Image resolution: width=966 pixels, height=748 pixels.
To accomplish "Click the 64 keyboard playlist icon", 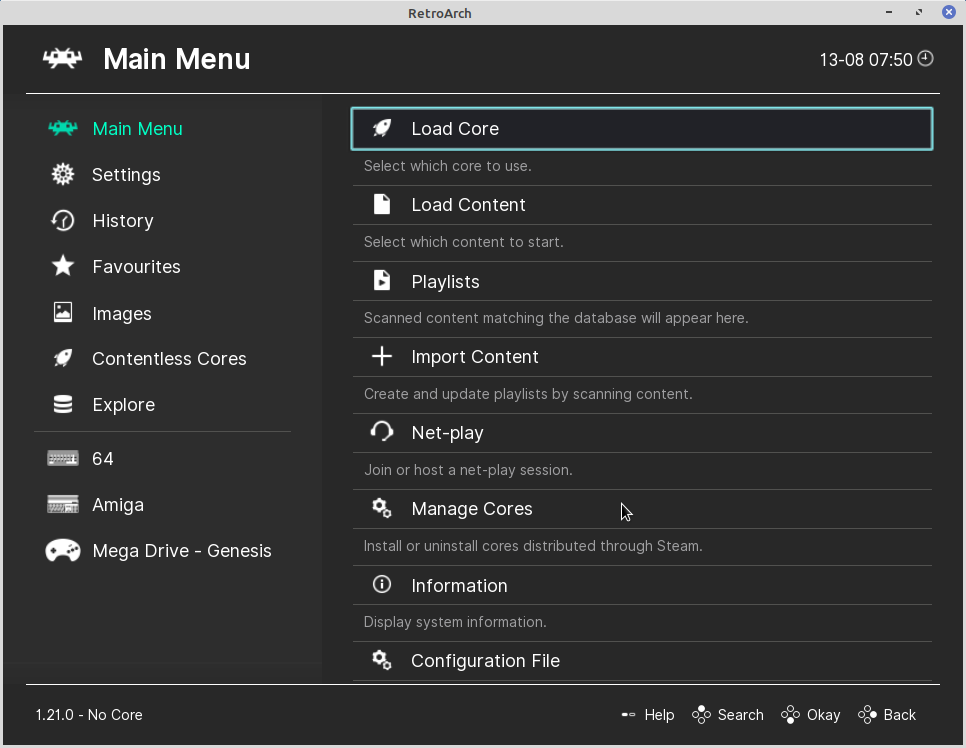I will [63, 458].
